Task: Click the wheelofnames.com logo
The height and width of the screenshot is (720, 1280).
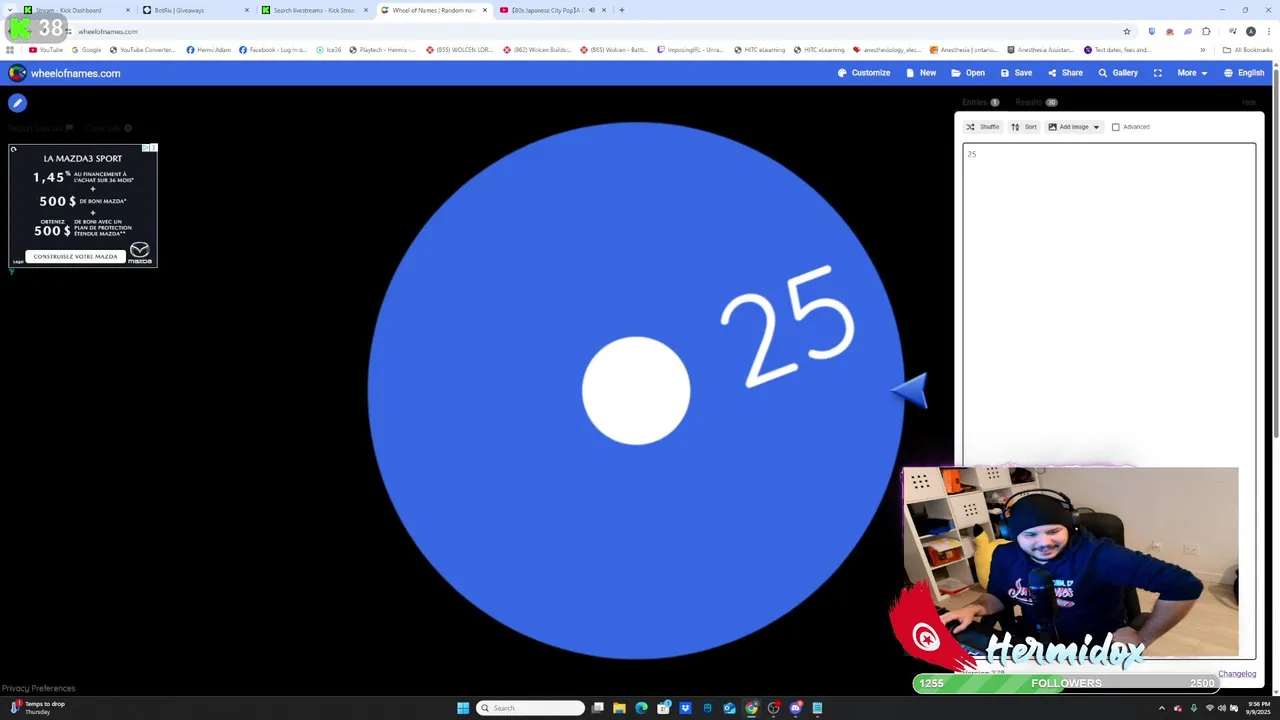Action: pos(64,73)
